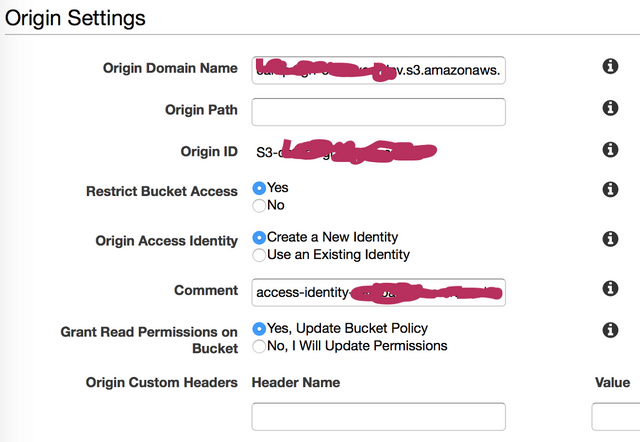Focus the empty Origin Path field

(x=378, y=112)
